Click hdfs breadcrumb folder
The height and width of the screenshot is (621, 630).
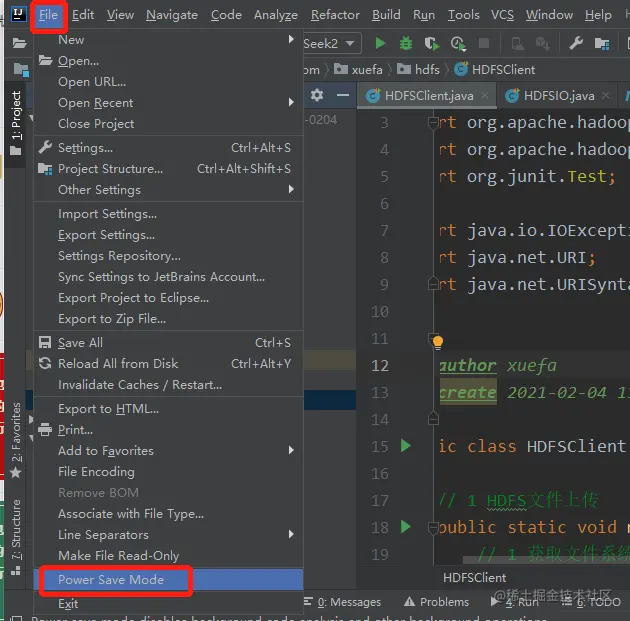419,69
